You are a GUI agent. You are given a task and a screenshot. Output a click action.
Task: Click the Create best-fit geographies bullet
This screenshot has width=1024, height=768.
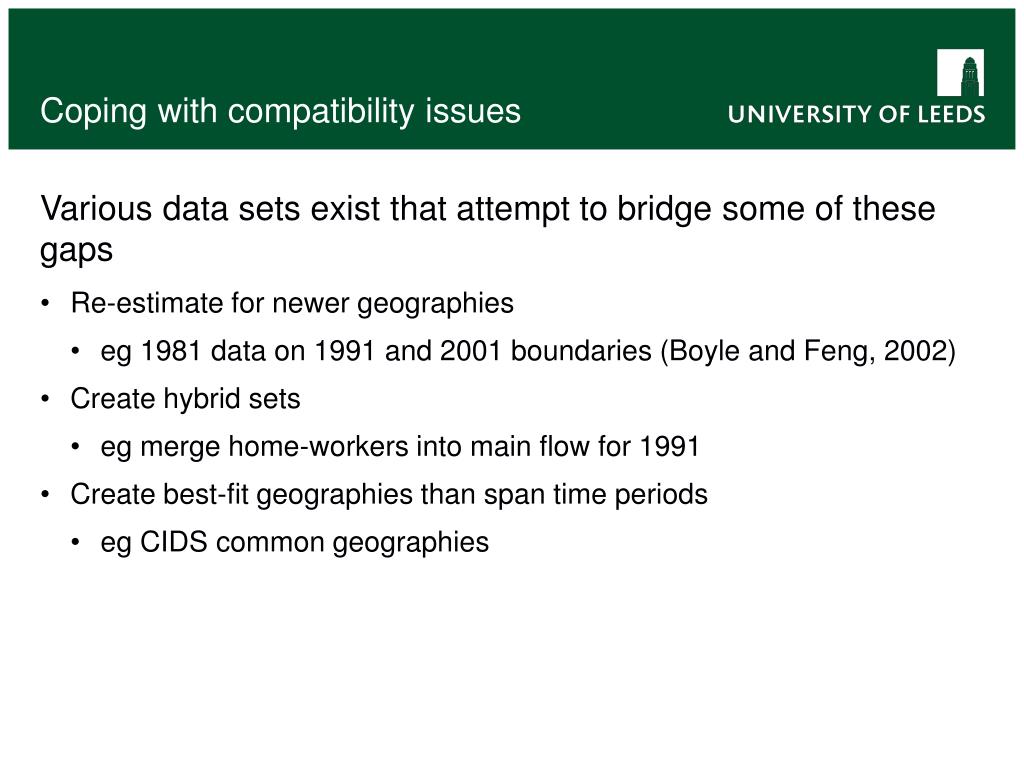[x=389, y=494]
